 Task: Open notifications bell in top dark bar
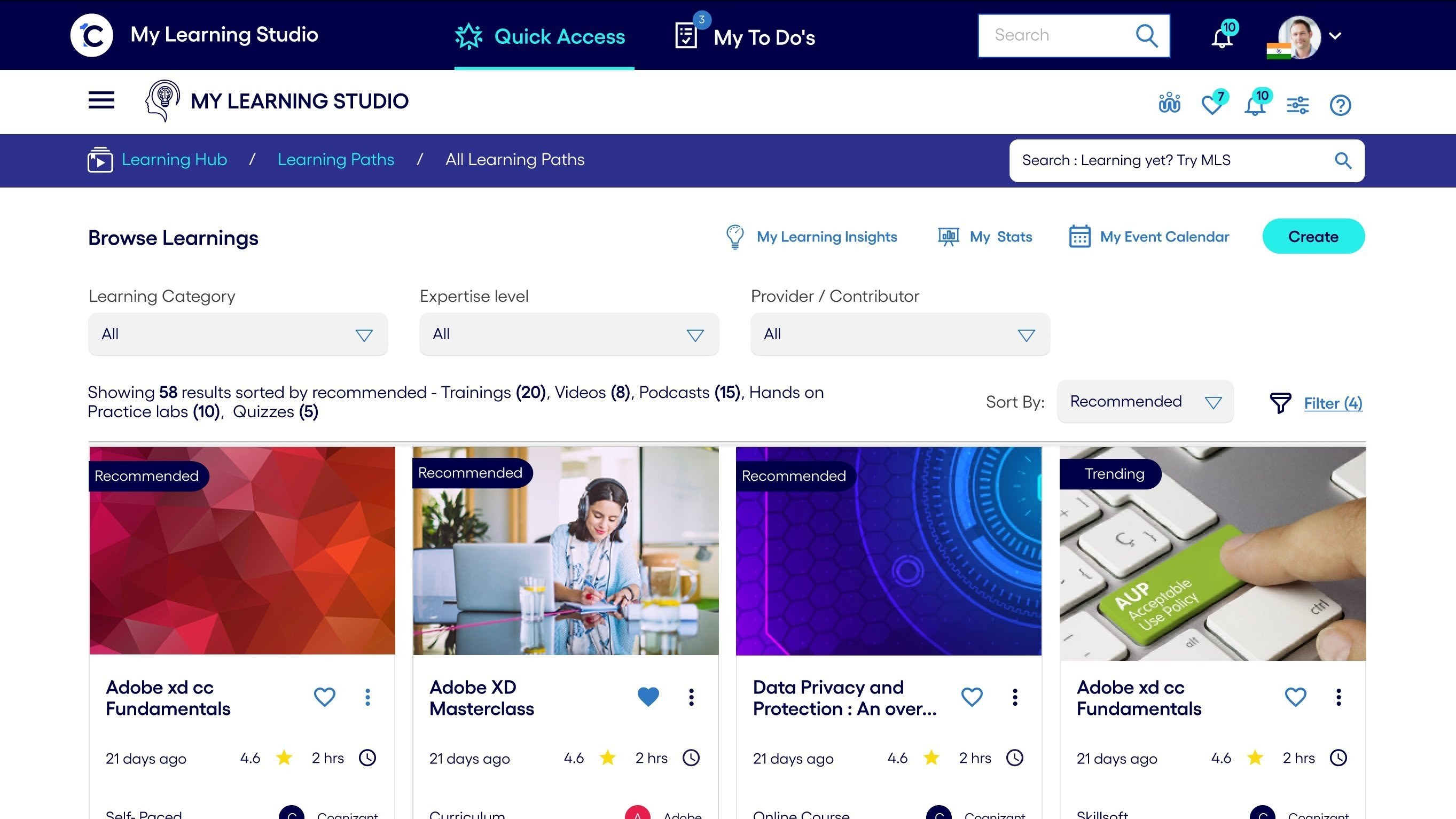point(1222,36)
